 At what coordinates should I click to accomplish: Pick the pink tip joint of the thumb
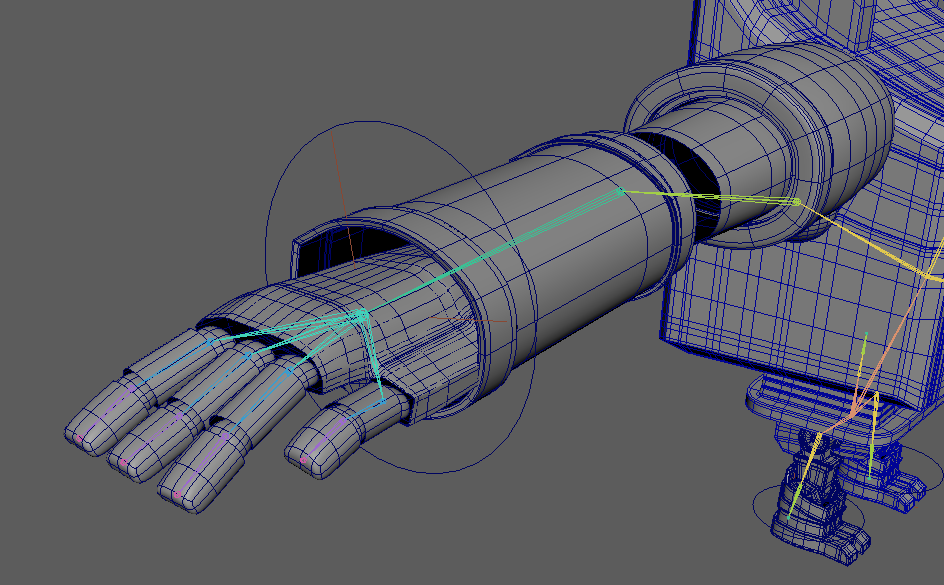(x=303, y=460)
